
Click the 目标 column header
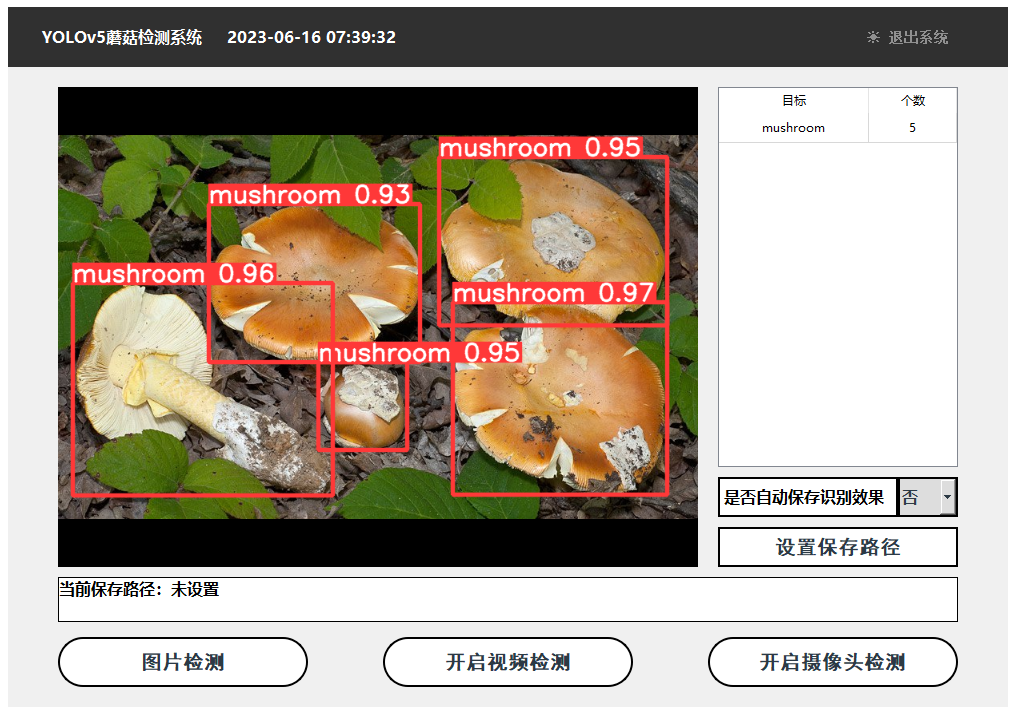tap(794, 100)
